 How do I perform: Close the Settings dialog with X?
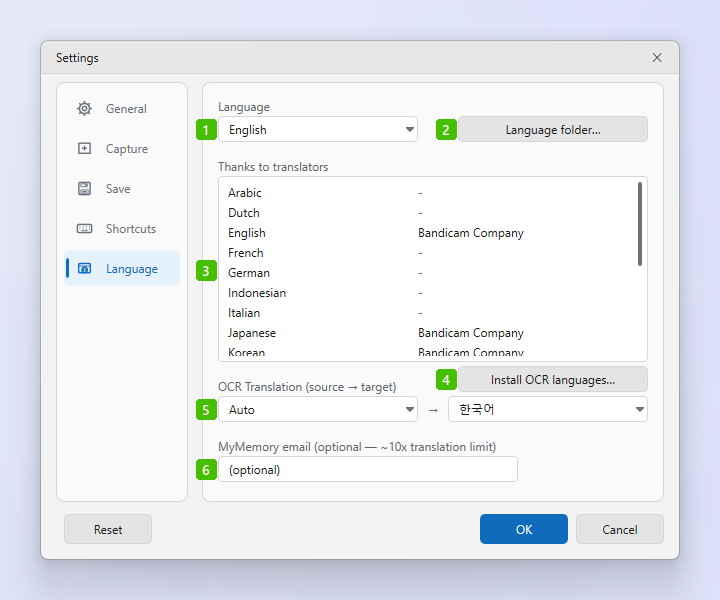pos(657,57)
